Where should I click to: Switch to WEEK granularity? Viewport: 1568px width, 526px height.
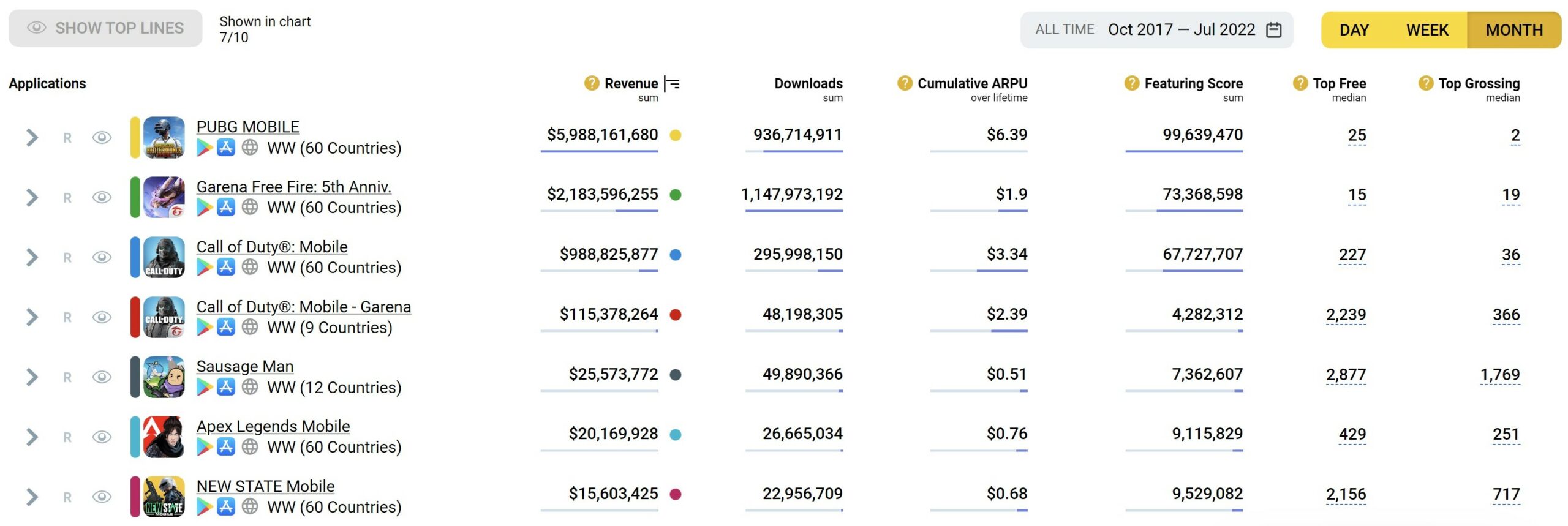[x=1427, y=30]
